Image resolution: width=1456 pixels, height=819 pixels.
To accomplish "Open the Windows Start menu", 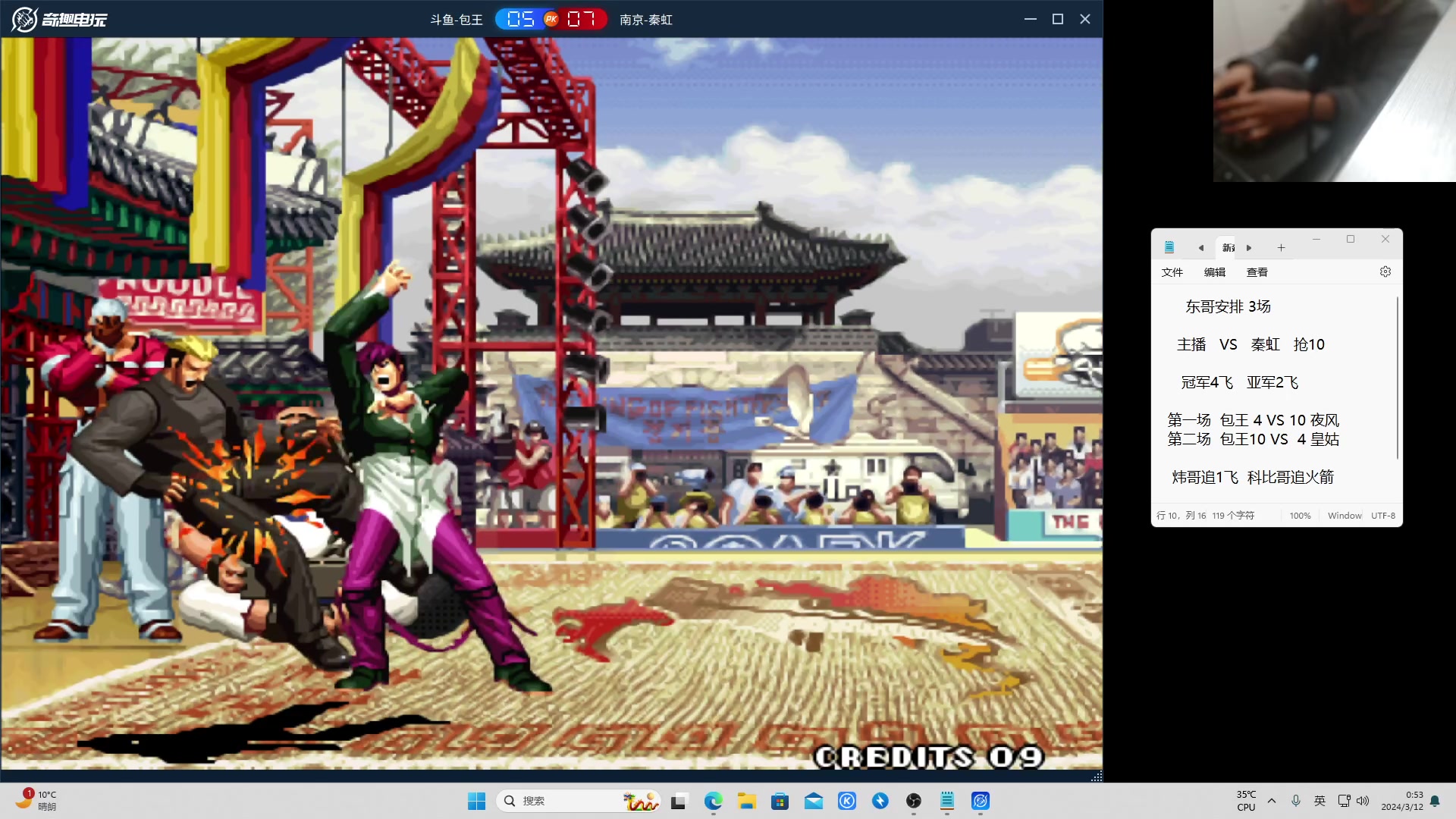I will click(x=476, y=801).
